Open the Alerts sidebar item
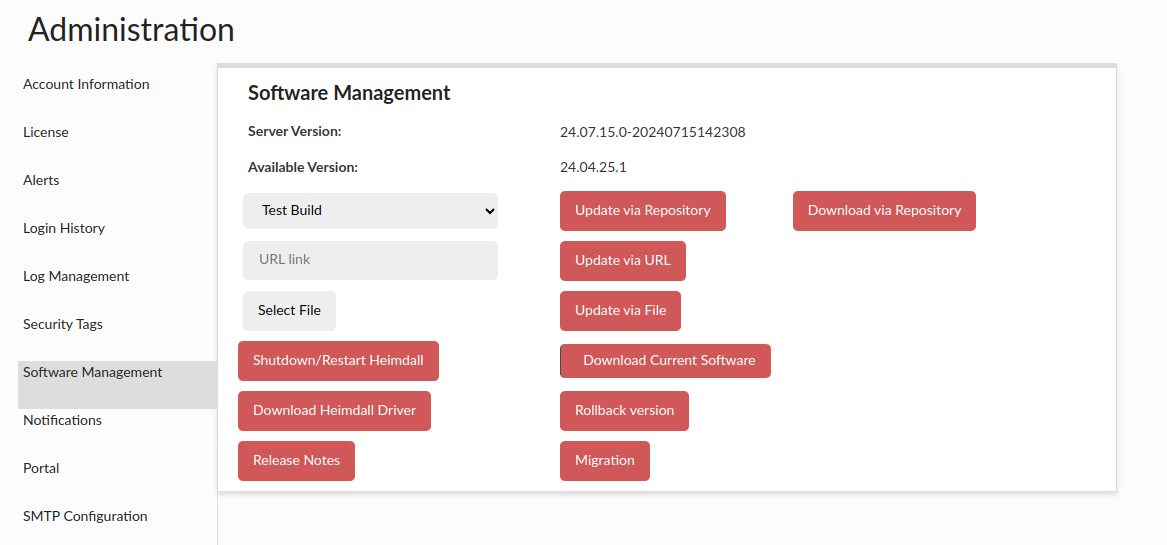 pyautogui.click(x=41, y=181)
